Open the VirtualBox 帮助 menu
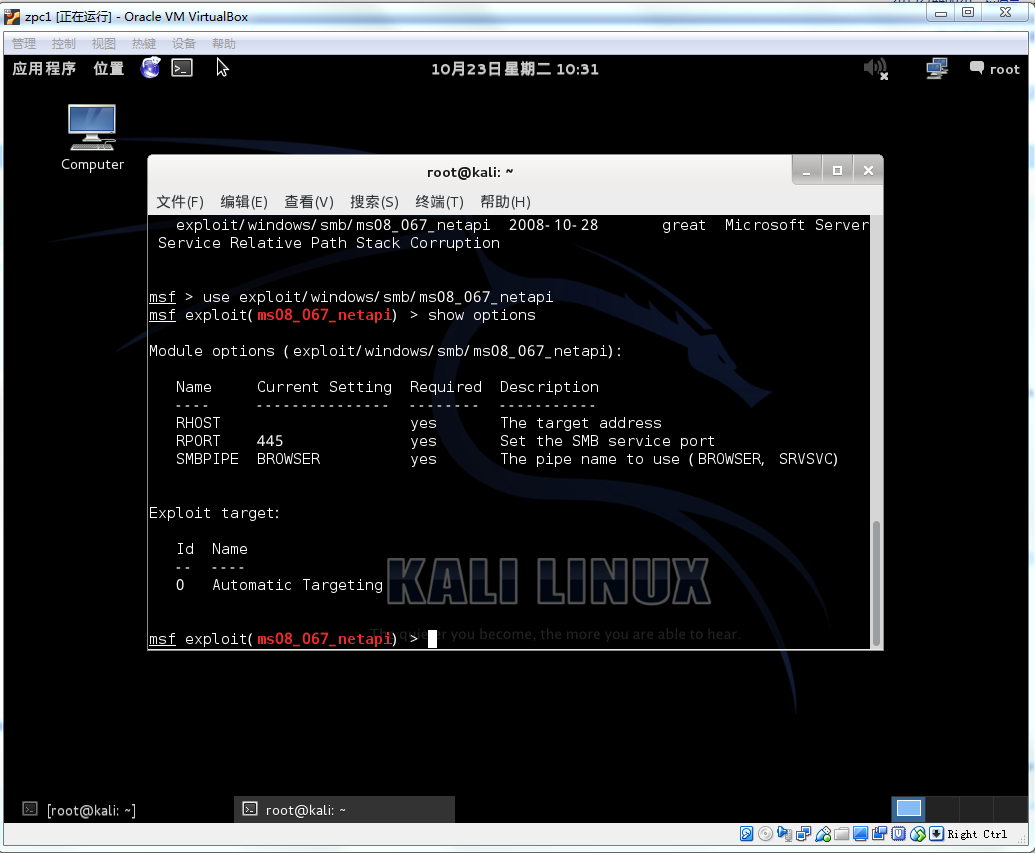 [x=224, y=44]
